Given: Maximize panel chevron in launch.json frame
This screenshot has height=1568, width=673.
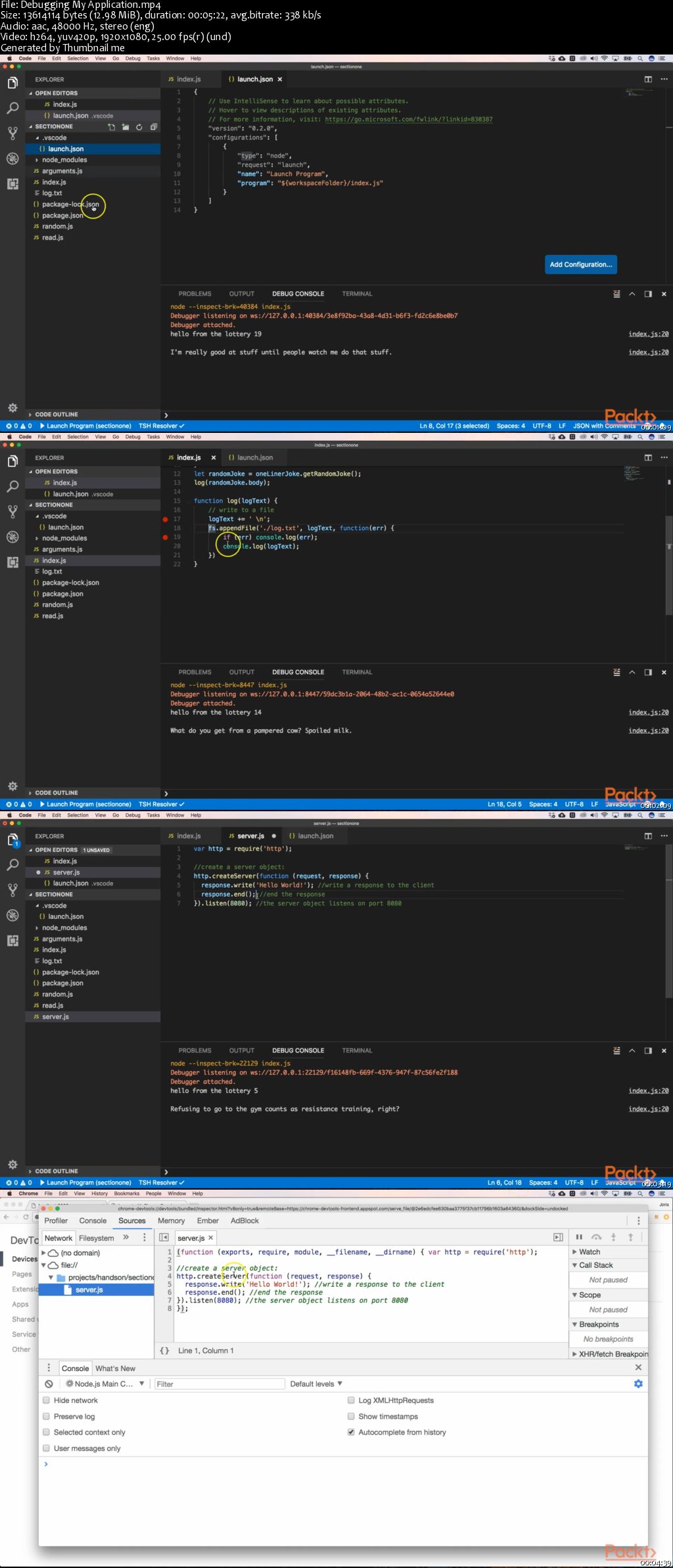Looking at the screenshot, I should click(x=632, y=294).
